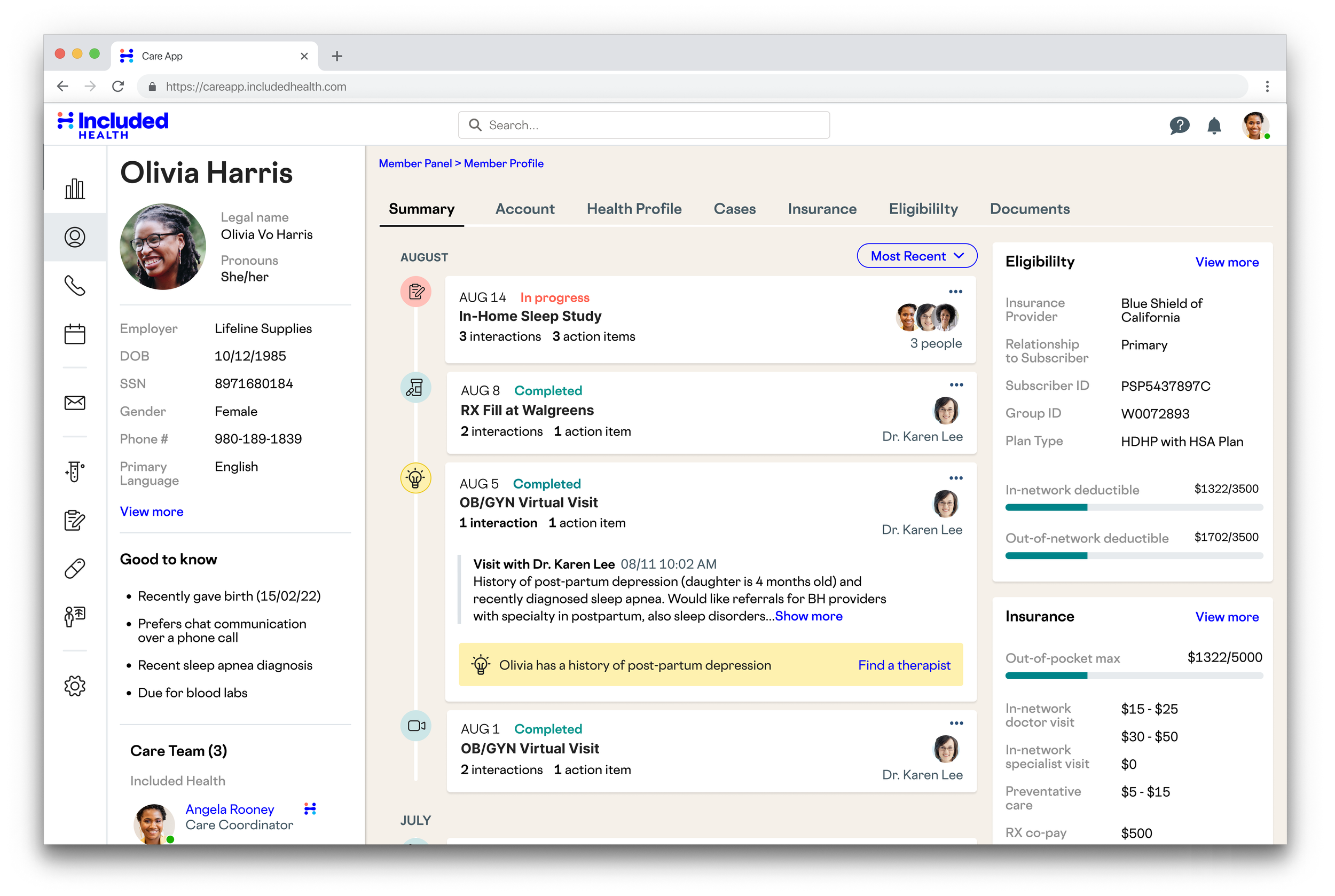Viewport: 1335px width, 896px height.
Task: Switch to the Health Profile tab
Action: (x=634, y=209)
